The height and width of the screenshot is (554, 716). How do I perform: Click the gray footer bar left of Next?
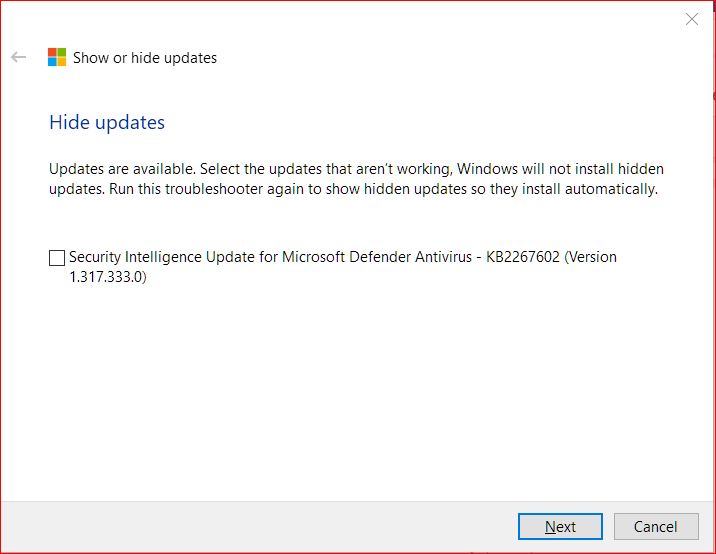[x=250, y=526]
